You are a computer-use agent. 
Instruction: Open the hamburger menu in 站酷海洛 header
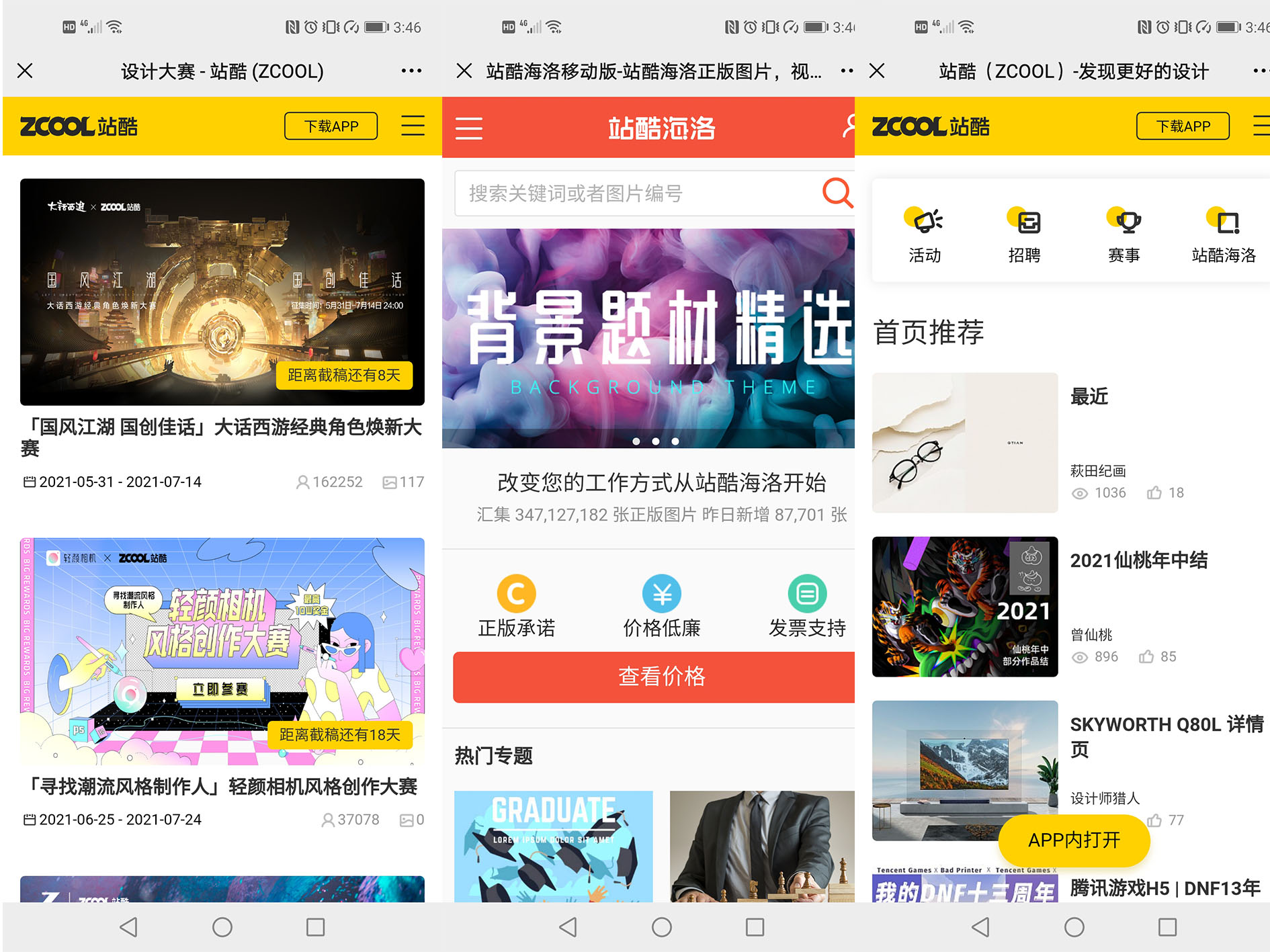(x=469, y=128)
